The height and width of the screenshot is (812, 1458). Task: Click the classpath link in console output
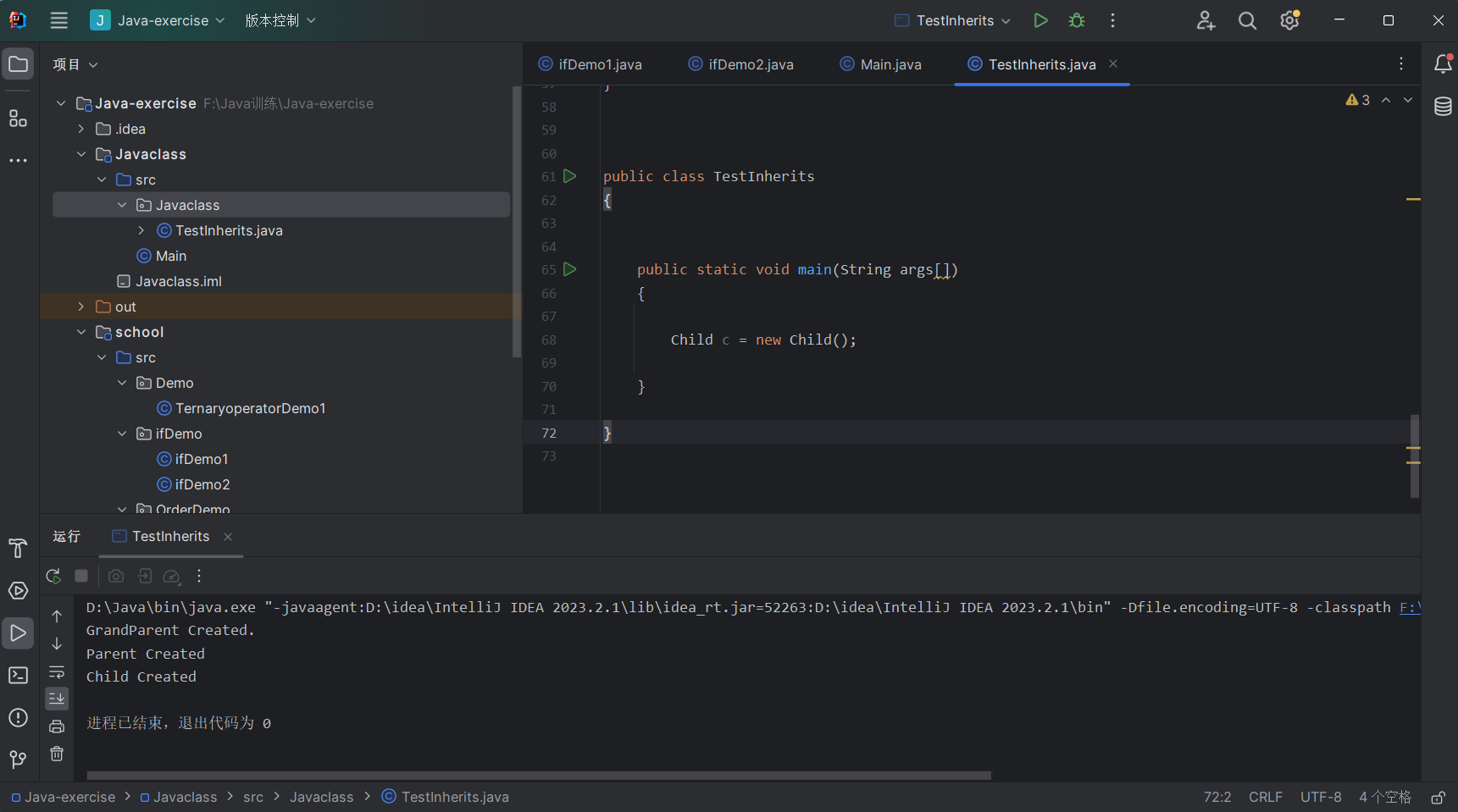click(x=1409, y=607)
